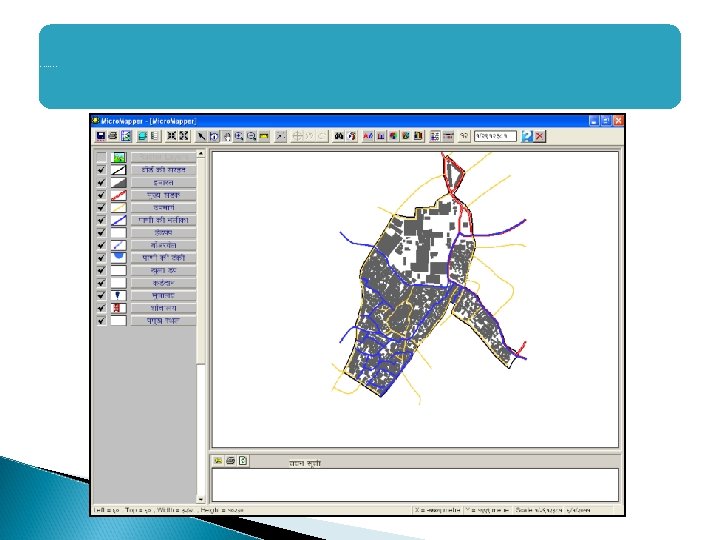Select the black arrow pointer tool

[201, 136]
